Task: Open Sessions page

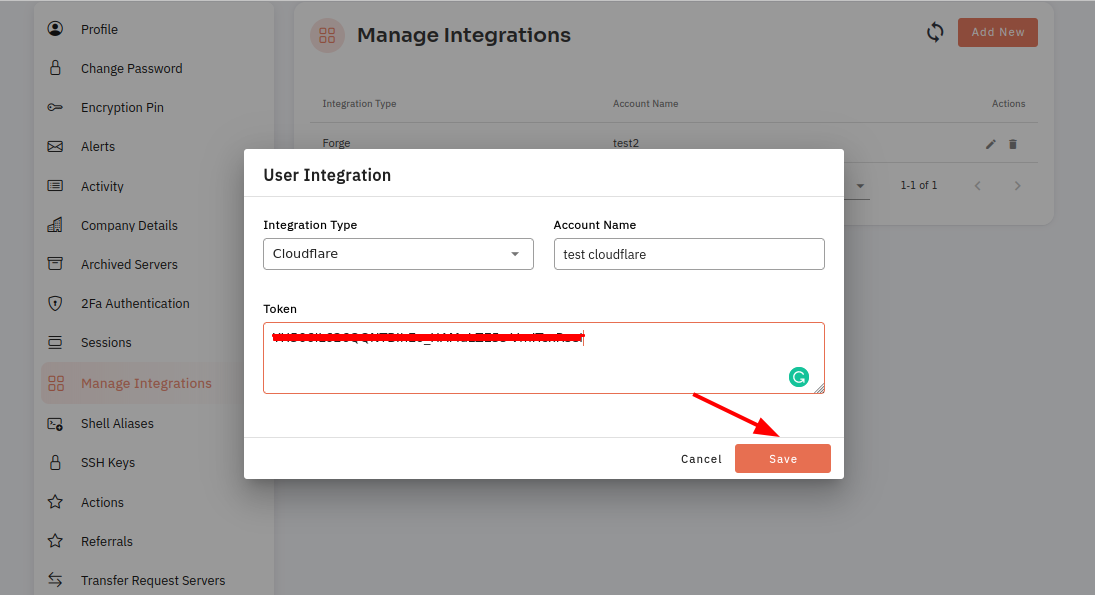Action: 106,343
